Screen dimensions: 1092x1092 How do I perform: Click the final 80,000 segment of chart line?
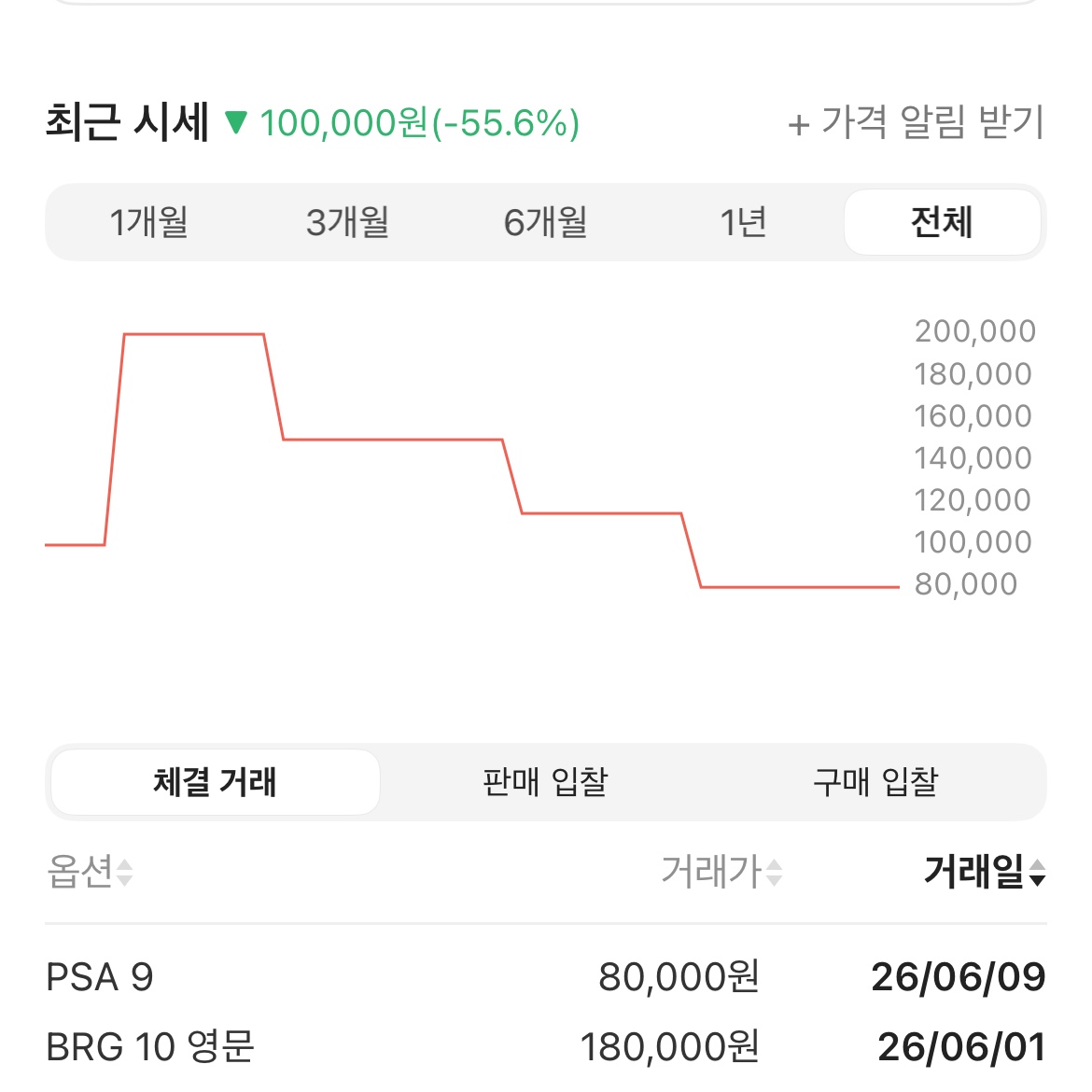[800, 587]
